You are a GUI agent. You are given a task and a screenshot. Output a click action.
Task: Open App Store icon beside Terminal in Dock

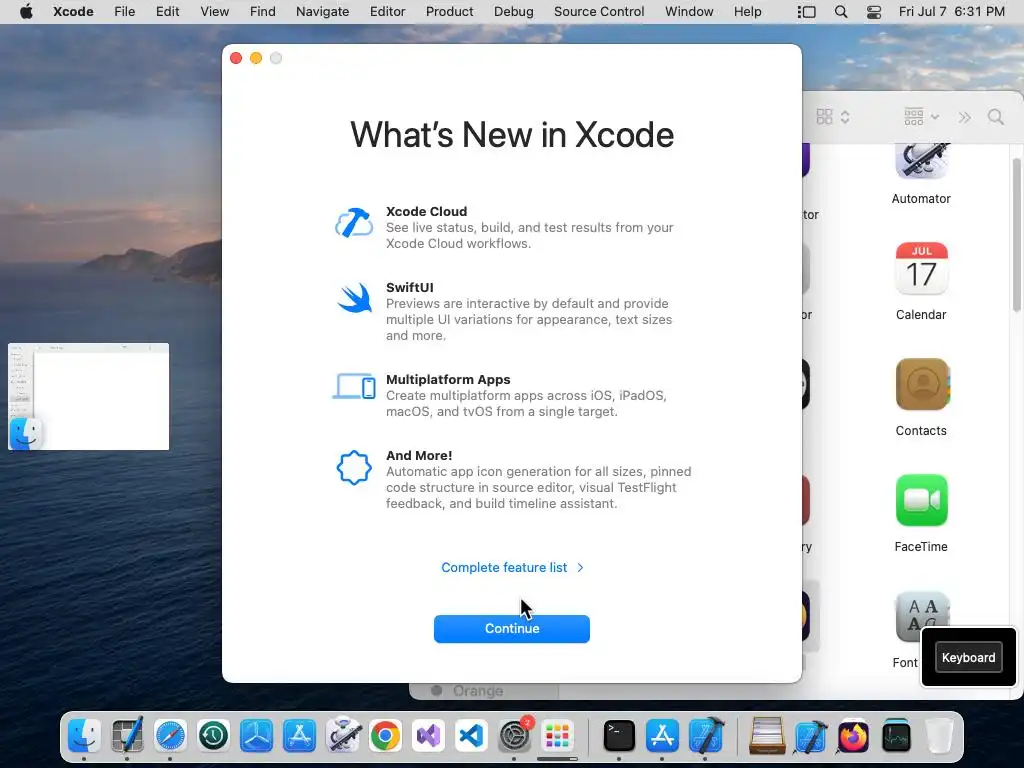point(662,736)
